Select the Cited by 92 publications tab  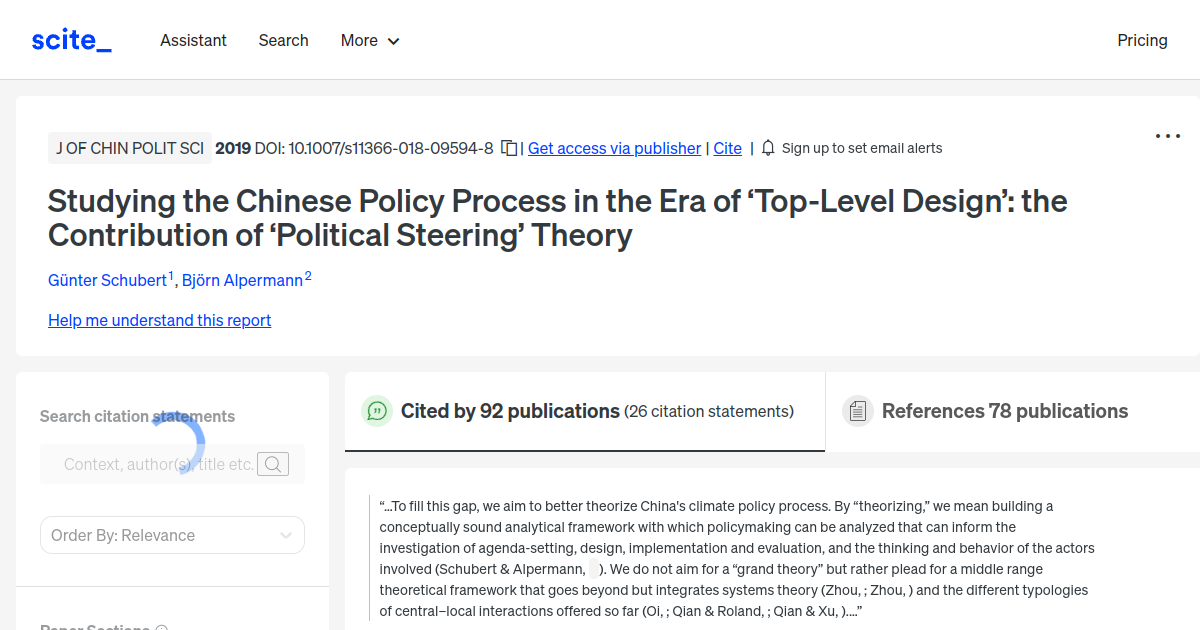(508, 411)
